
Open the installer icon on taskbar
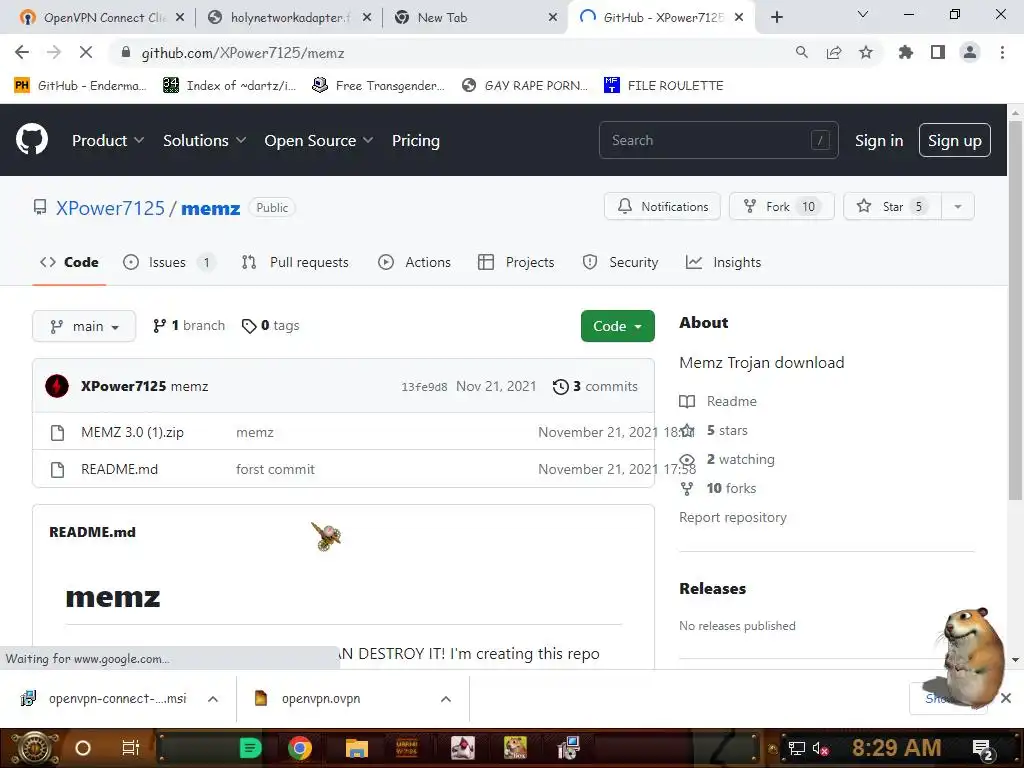[568, 748]
